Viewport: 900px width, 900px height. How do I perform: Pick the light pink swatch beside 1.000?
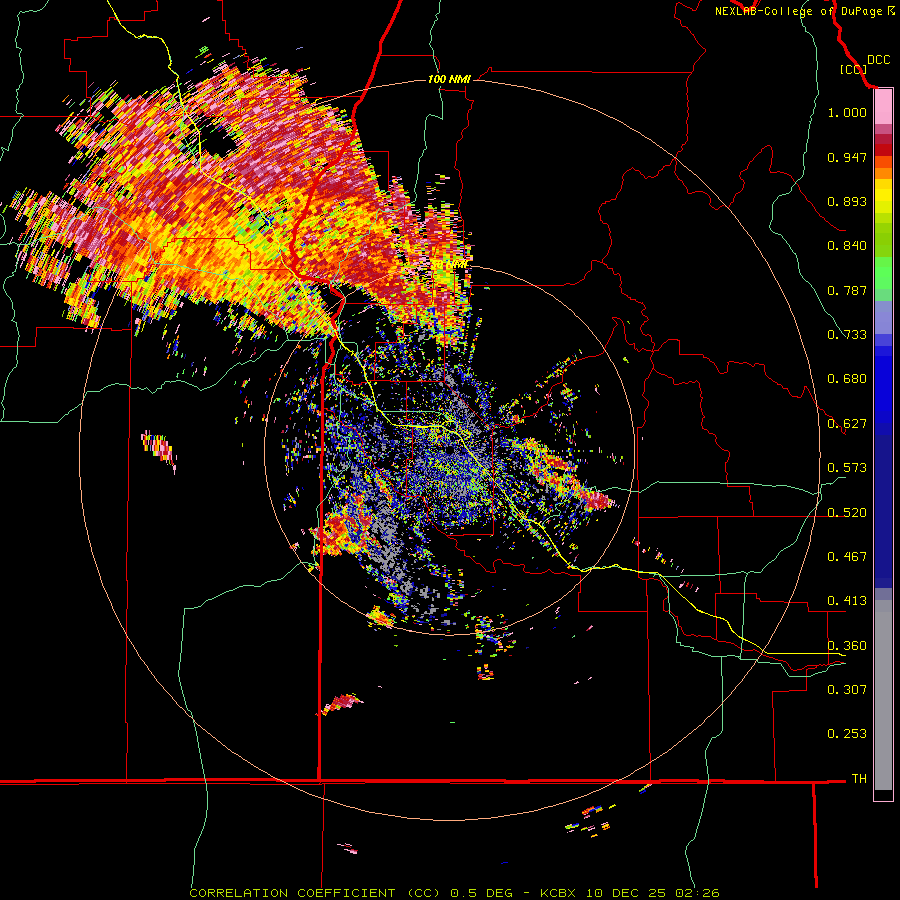883,108
